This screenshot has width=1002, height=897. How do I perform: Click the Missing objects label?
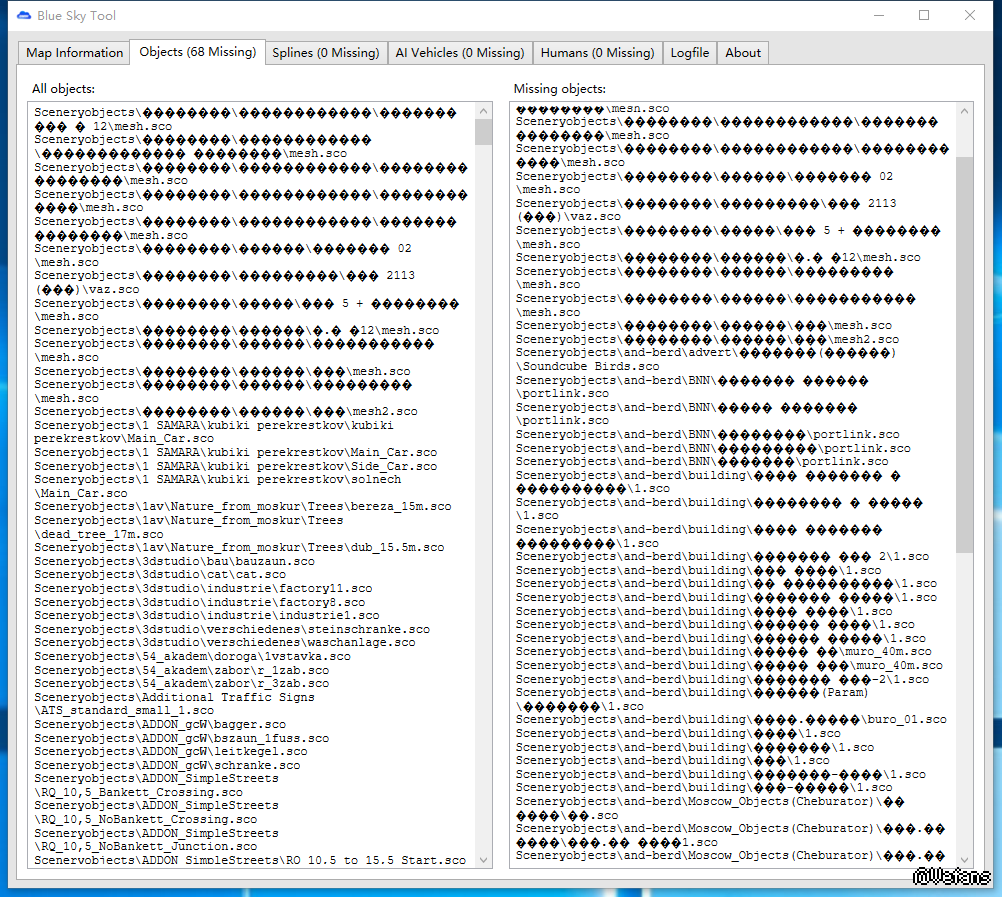[560, 89]
